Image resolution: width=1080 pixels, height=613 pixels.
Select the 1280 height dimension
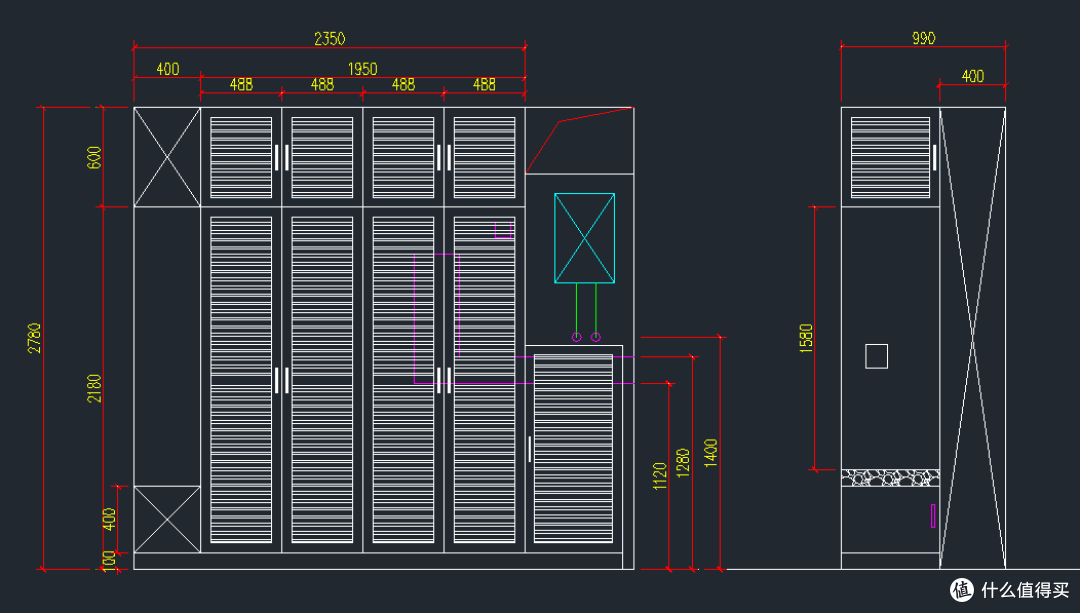[x=683, y=463]
